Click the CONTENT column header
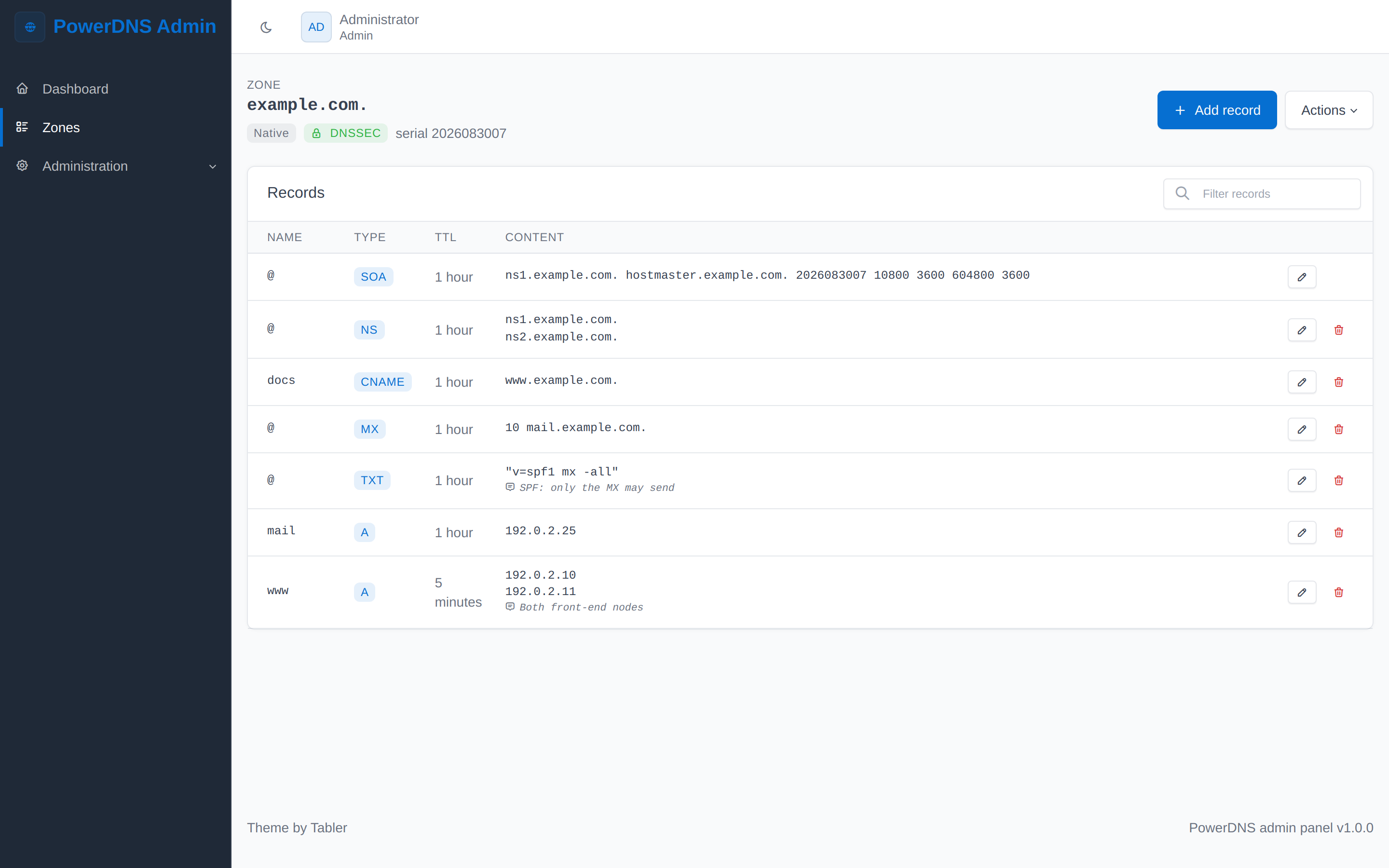This screenshot has height=868, width=1389. coord(534,237)
